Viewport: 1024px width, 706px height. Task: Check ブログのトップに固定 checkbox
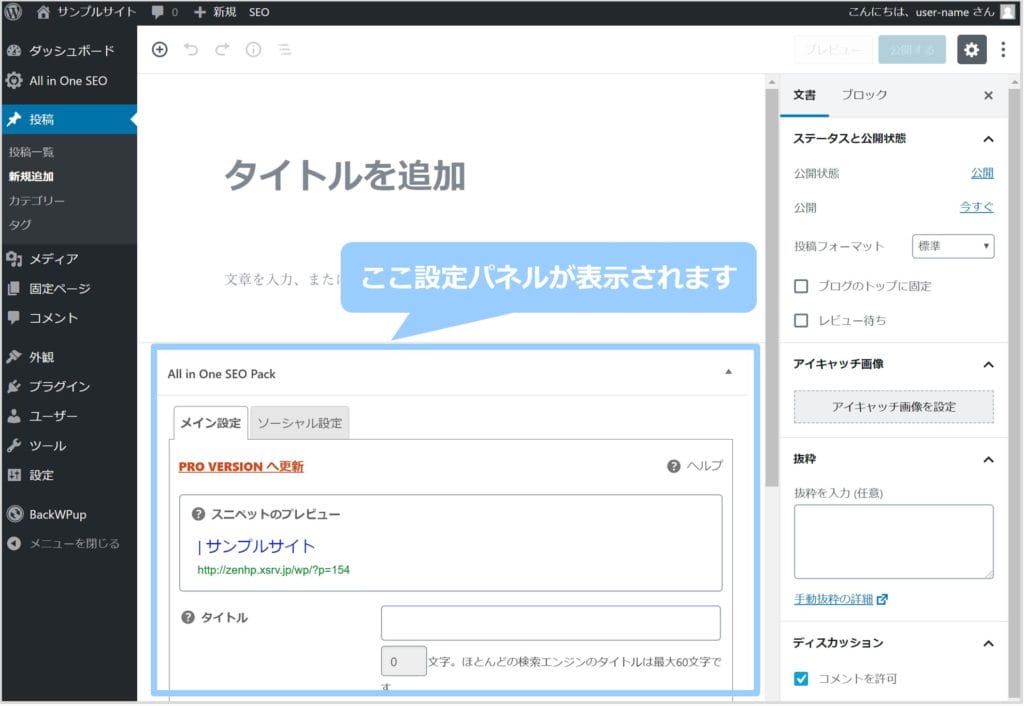pyautogui.click(x=801, y=286)
